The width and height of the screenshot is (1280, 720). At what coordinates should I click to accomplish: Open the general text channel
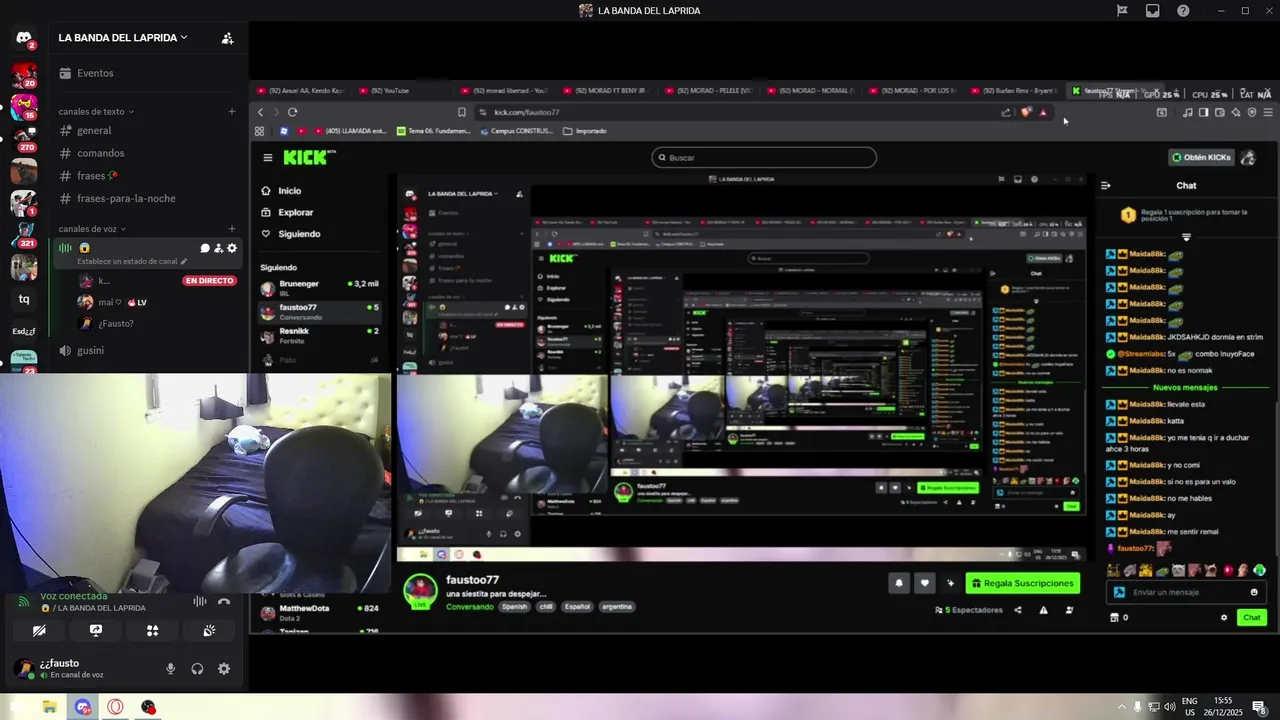coord(94,131)
